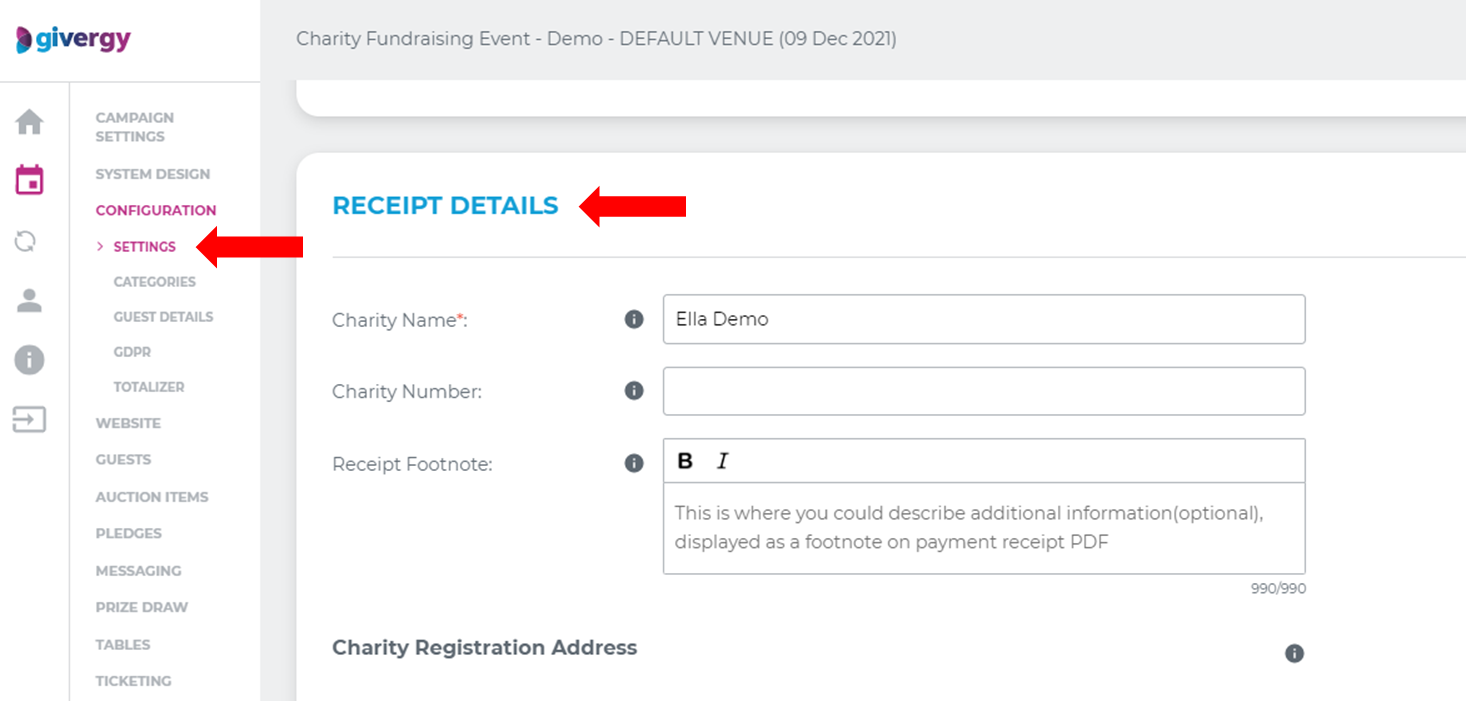Open the Auction Items section

coord(152,496)
